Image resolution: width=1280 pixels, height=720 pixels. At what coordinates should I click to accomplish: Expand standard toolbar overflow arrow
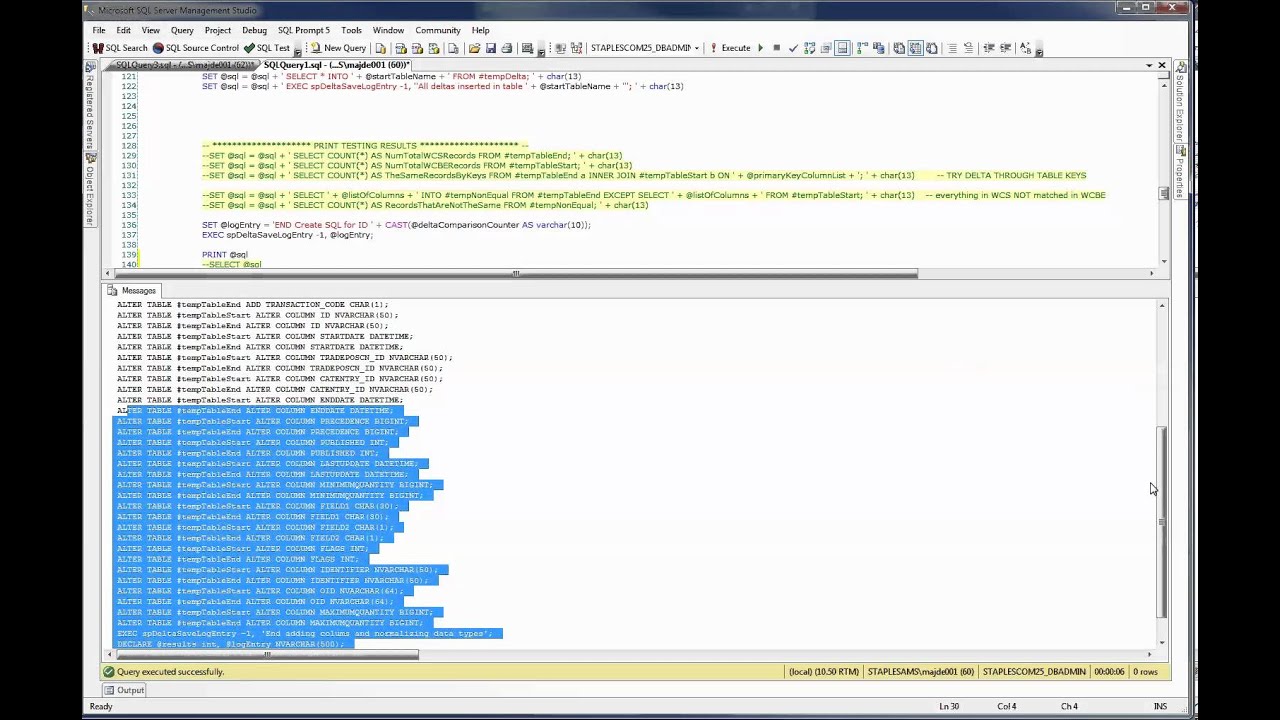click(541, 50)
